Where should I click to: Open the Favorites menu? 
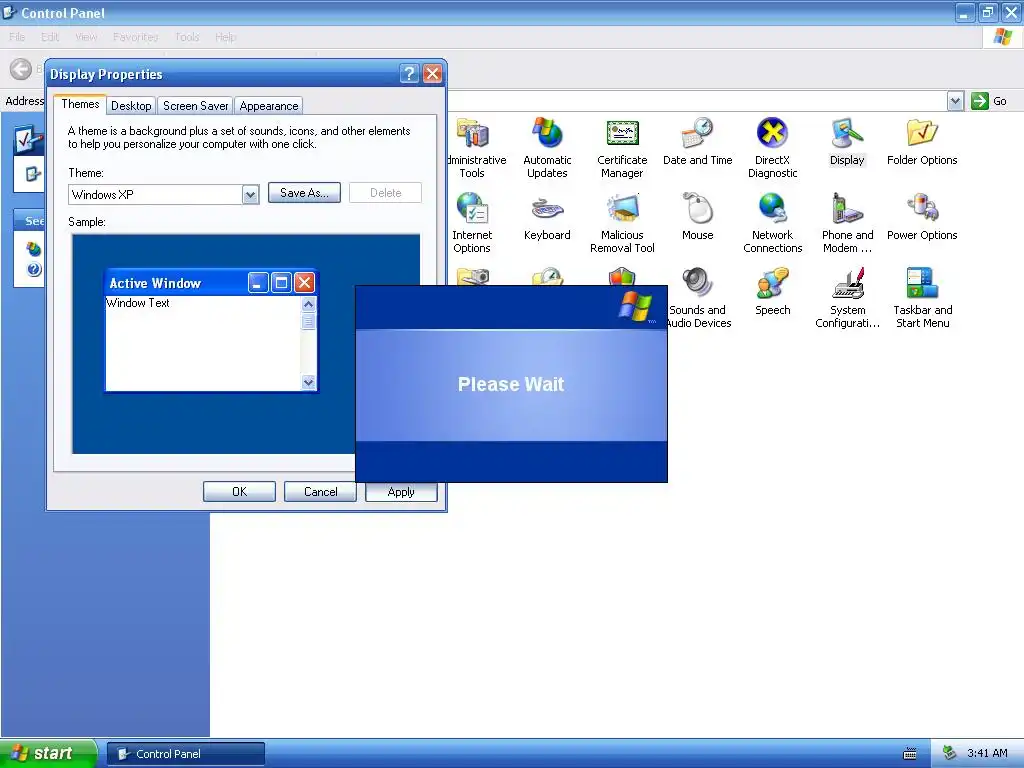coord(135,37)
